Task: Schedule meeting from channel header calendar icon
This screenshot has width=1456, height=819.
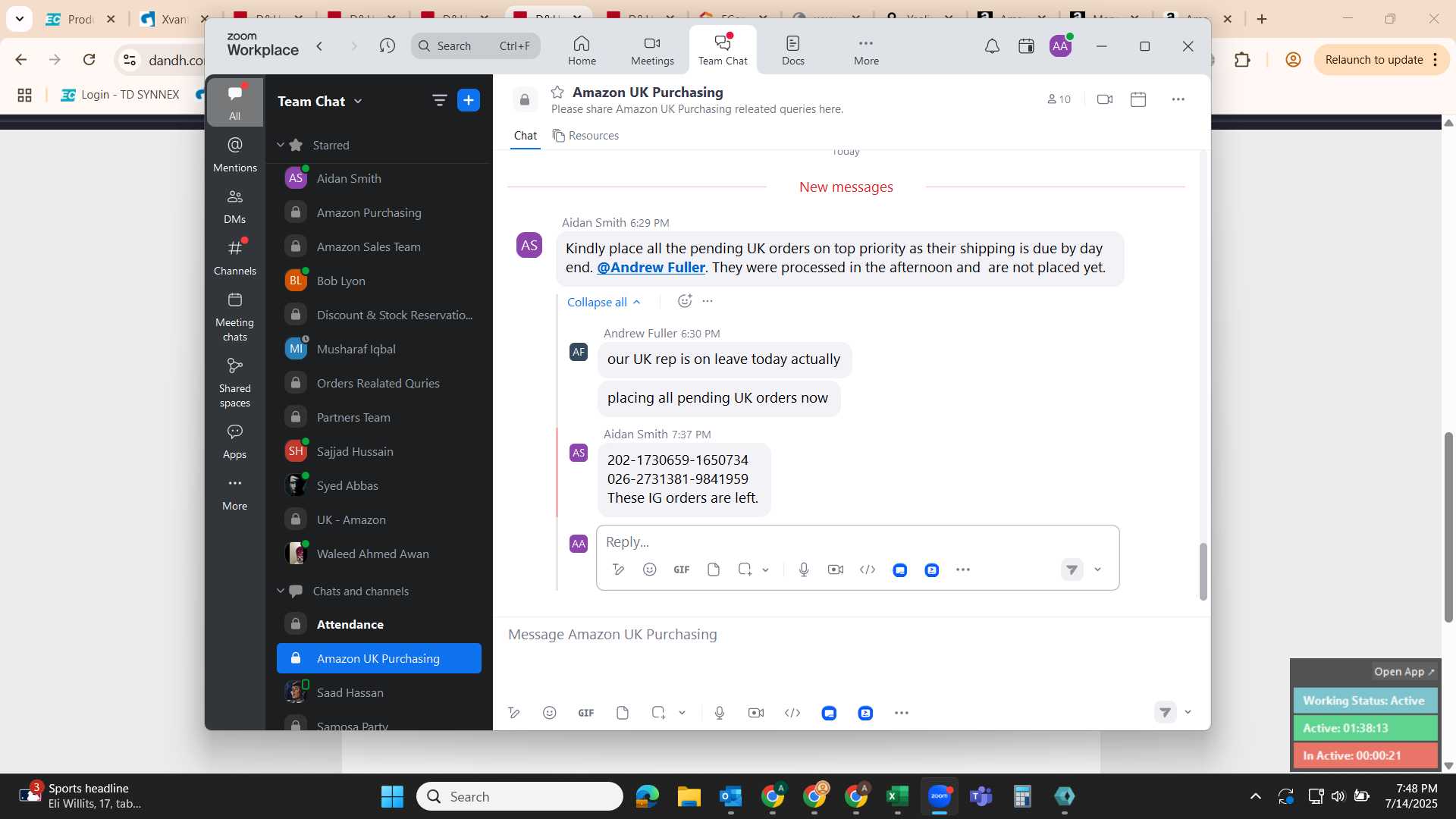Action: click(1138, 99)
